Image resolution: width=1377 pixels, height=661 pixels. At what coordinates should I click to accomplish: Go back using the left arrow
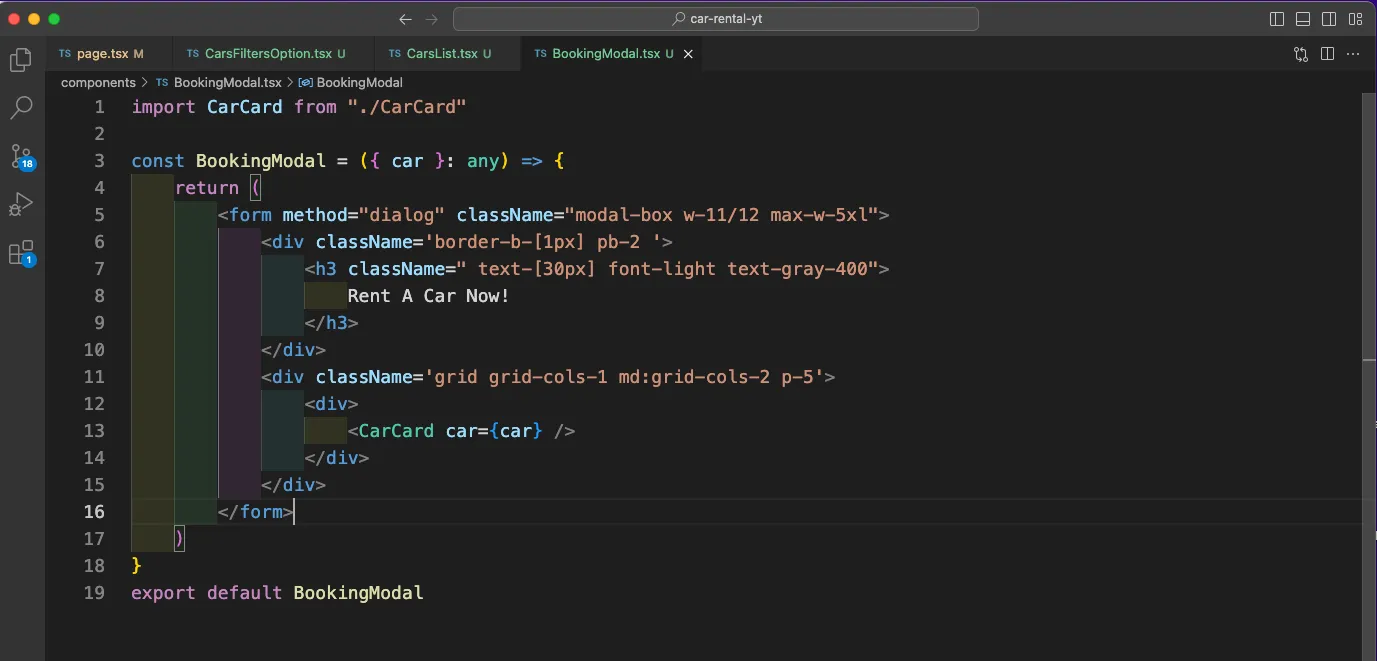[405, 19]
